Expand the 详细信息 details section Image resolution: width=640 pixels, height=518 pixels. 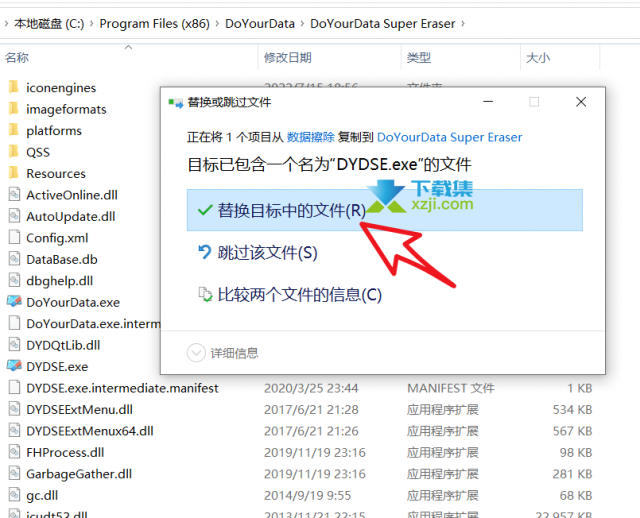tap(196, 353)
